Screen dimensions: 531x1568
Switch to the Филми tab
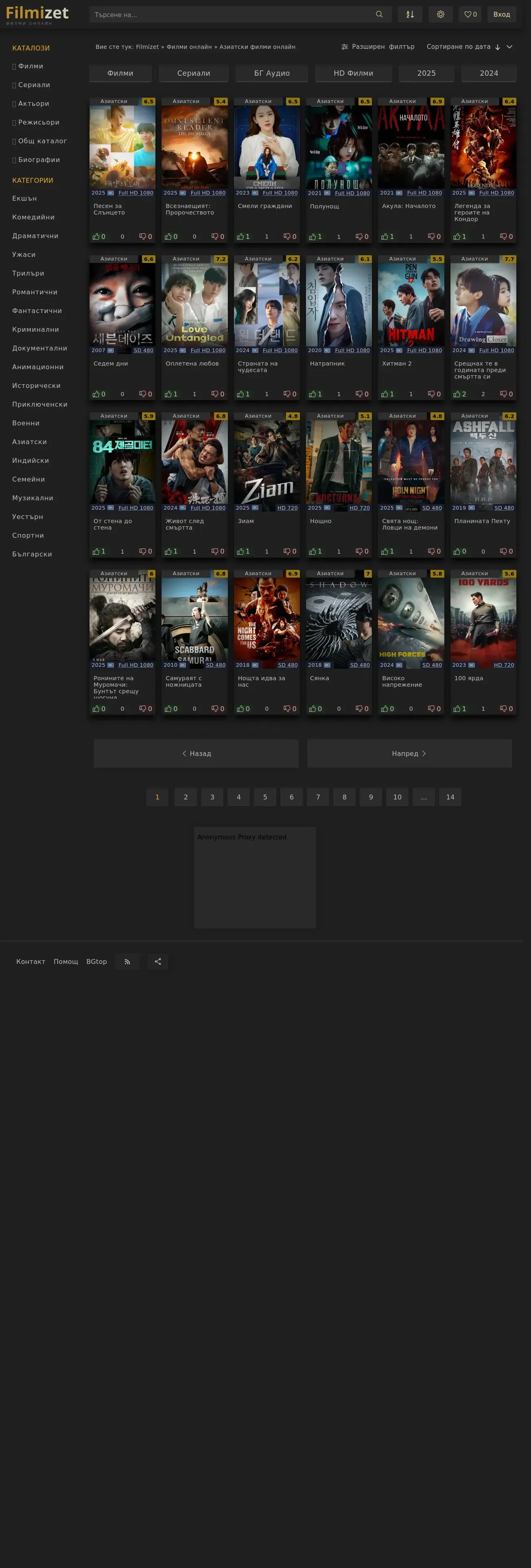pos(120,73)
